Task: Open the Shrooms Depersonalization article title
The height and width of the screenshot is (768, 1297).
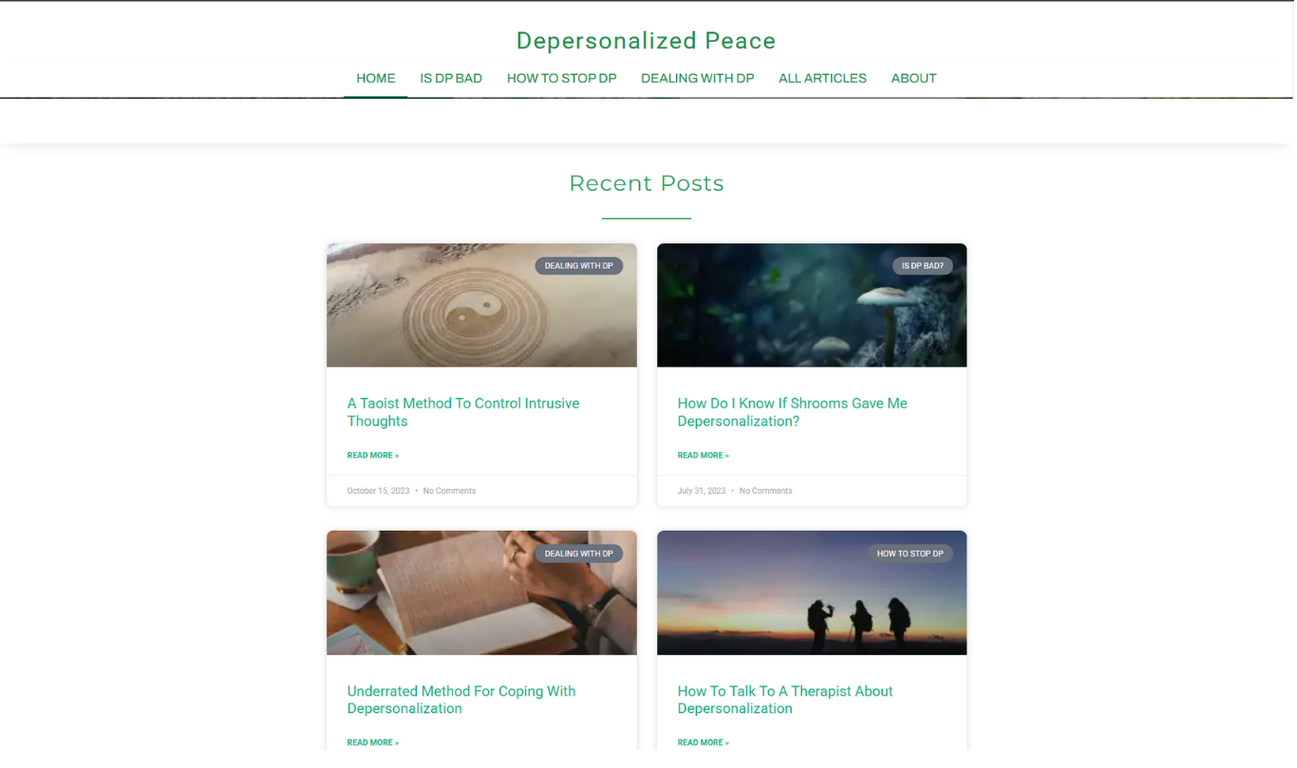Action: (794, 413)
